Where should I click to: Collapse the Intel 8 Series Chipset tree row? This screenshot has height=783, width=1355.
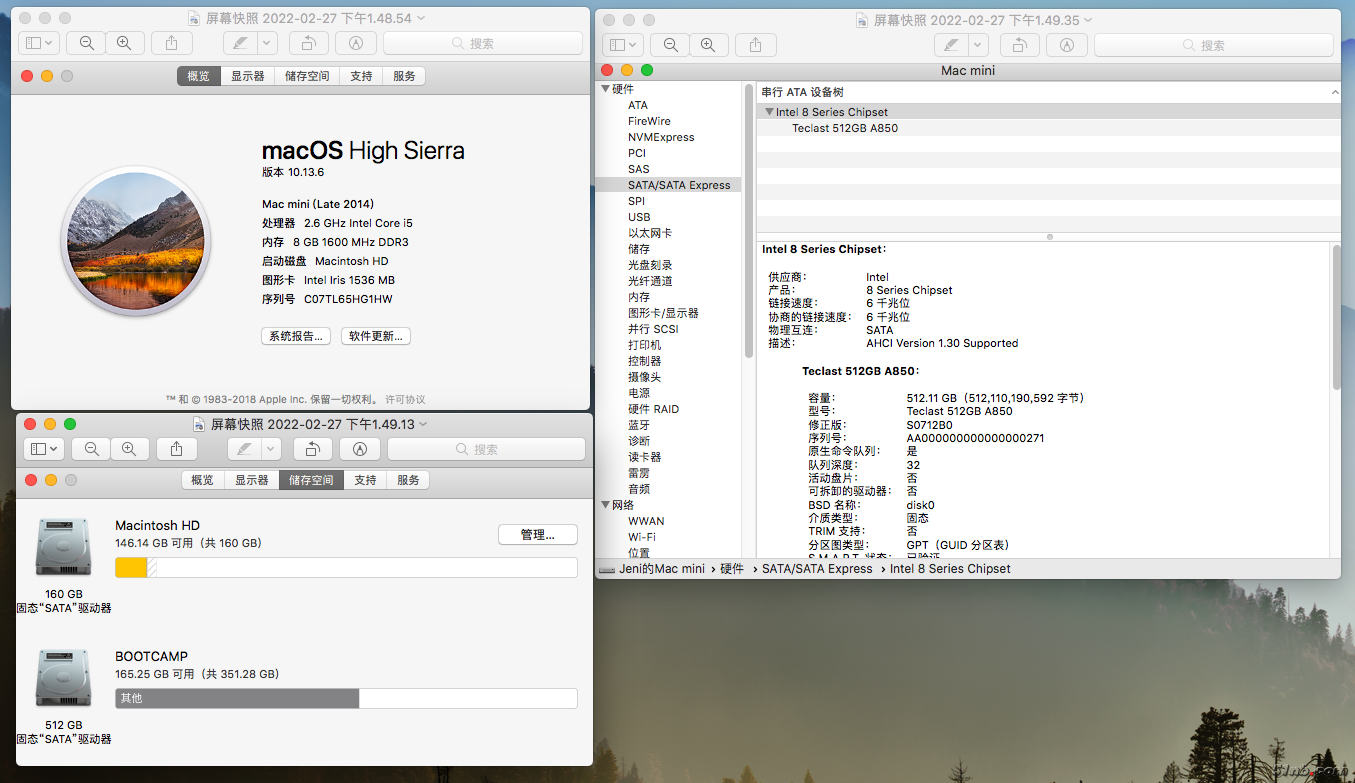point(769,112)
